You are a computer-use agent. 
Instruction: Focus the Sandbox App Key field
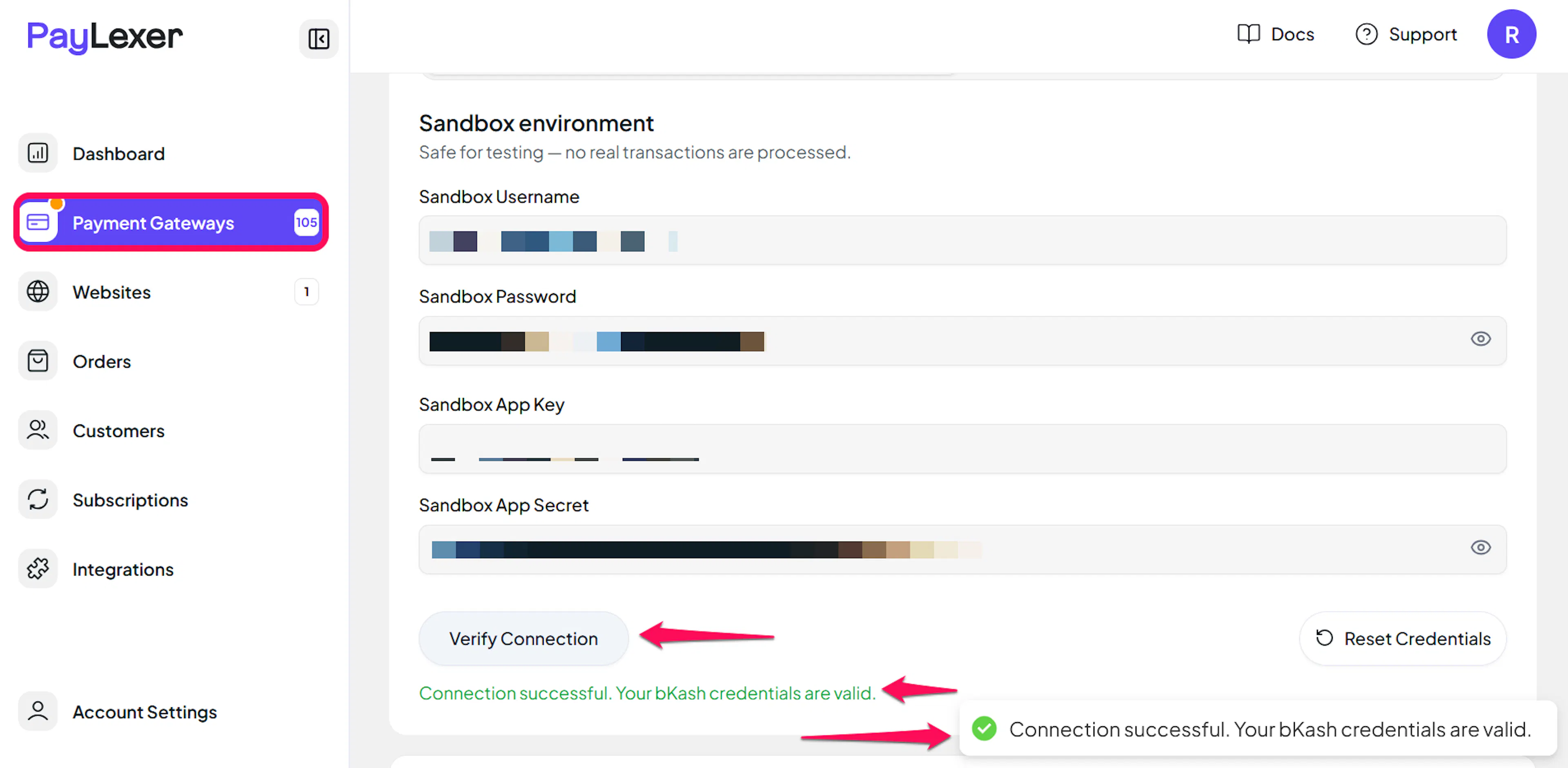point(962,449)
